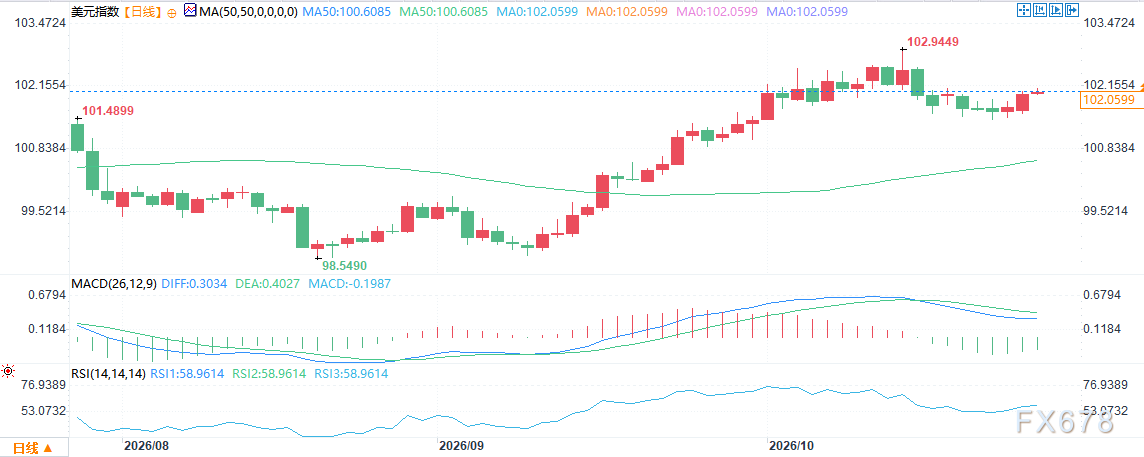Click the RSI3:58.9614 reading
Image resolution: width=1144 pixels, height=457 pixels.
pos(353,373)
